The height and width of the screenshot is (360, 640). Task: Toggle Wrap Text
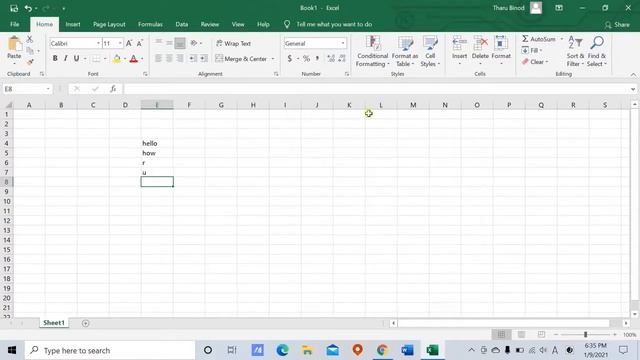pos(233,43)
